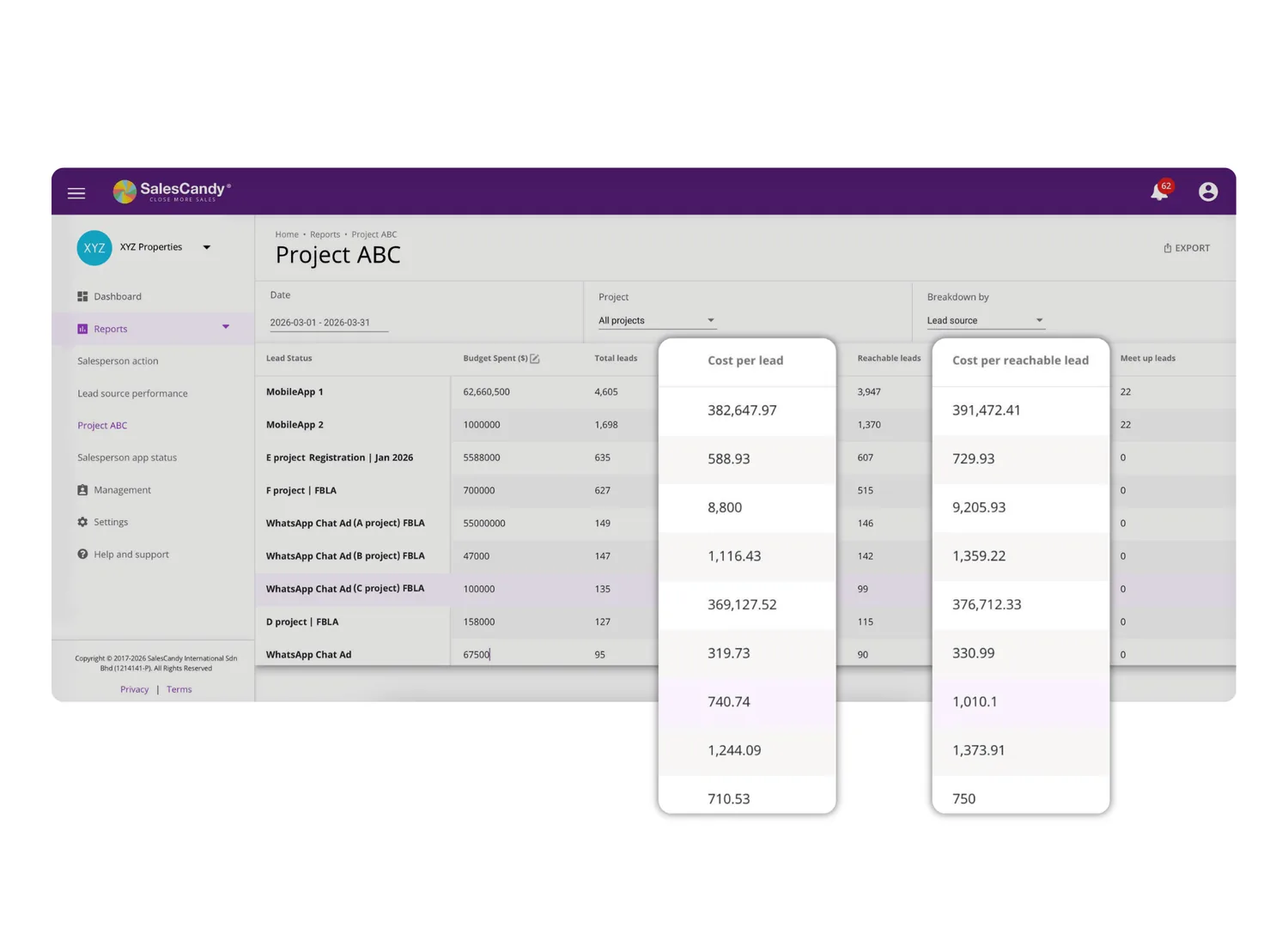The width and height of the screenshot is (1288, 927).
Task: Select the MobileApp 2 row label
Action: tap(295, 425)
